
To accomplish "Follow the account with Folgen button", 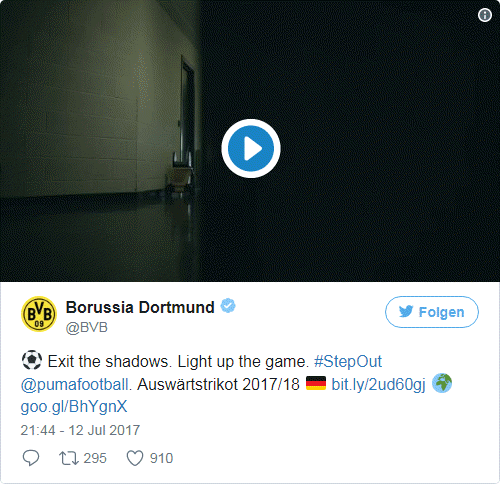I will pos(432,312).
